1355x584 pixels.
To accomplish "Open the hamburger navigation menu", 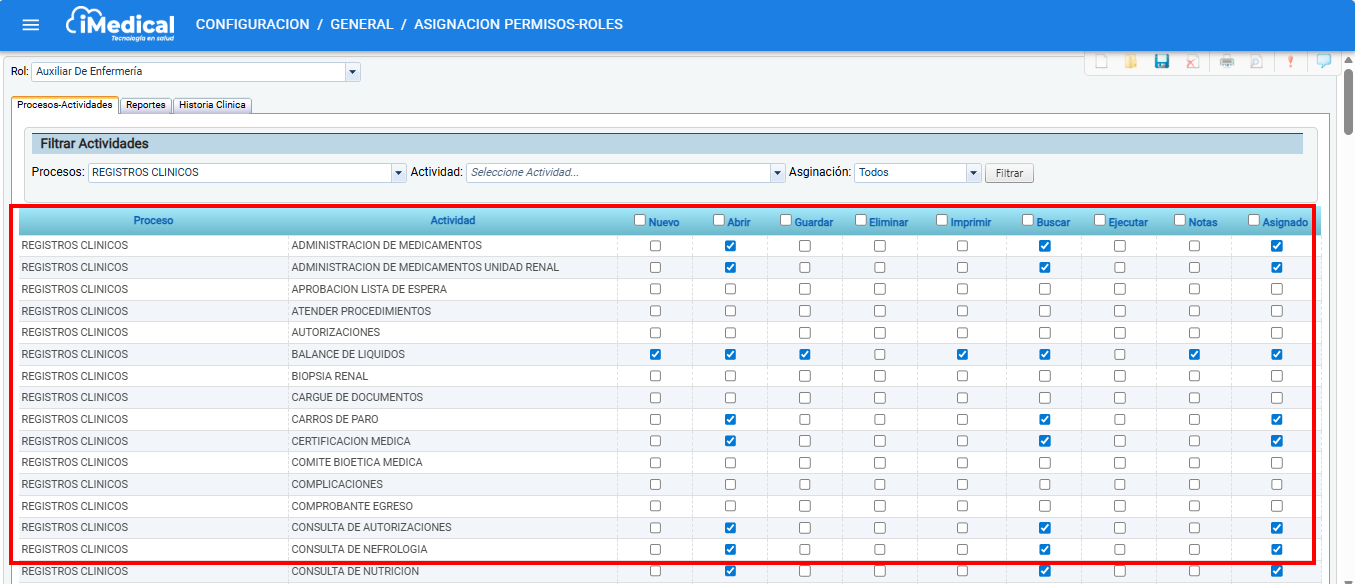I will pos(31,25).
